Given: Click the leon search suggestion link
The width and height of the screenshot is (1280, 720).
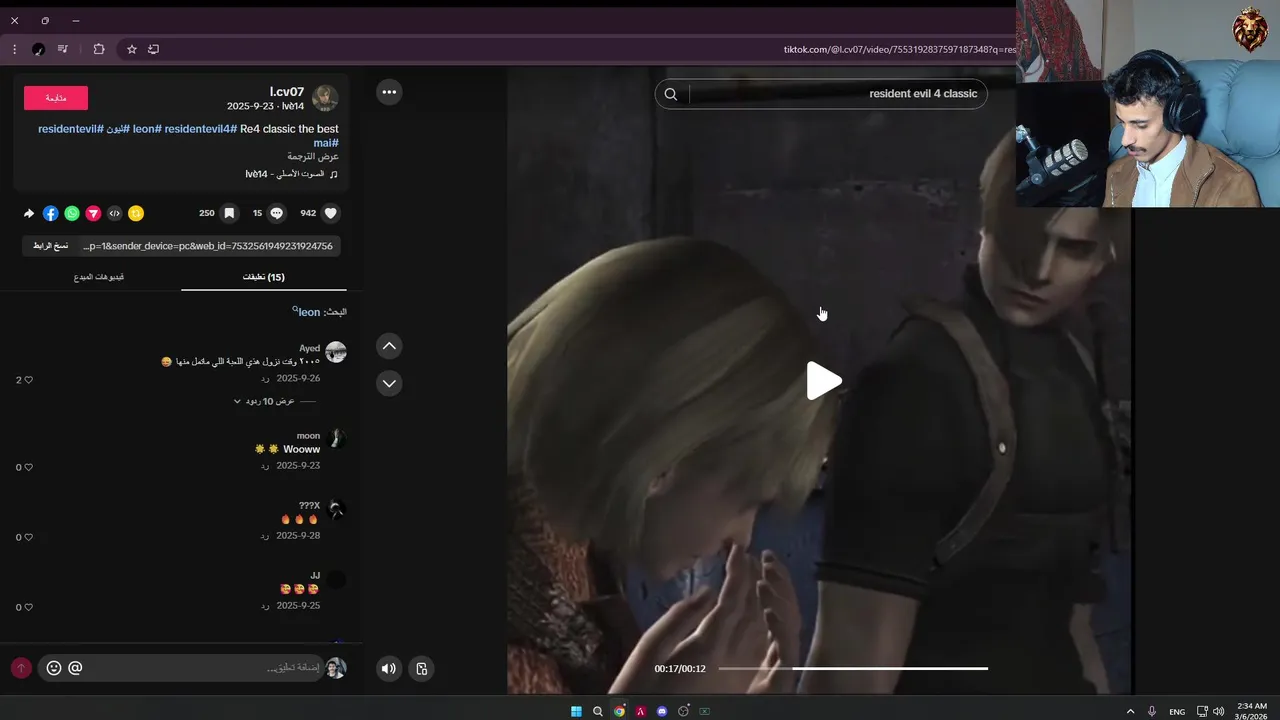Looking at the screenshot, I should [308, 312].
